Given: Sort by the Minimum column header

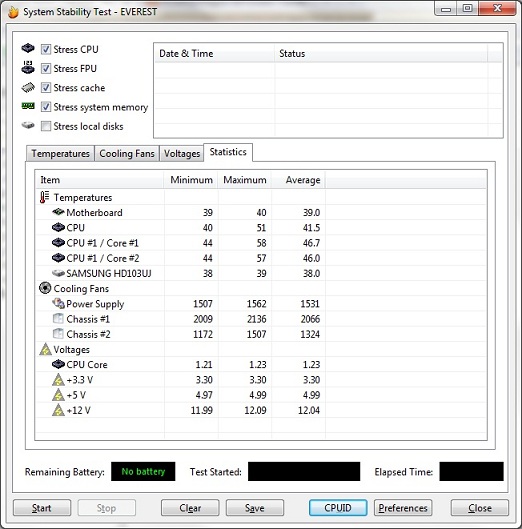Looking at the screenshot, I should coord(191,180).
